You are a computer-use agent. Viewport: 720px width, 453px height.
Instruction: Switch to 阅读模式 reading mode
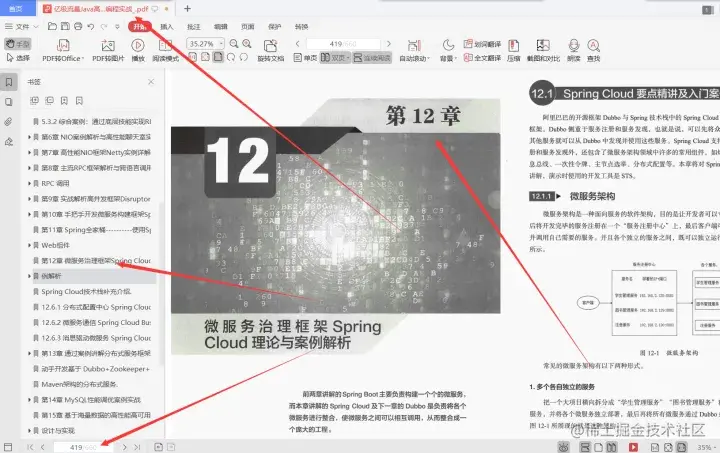(x=165, y=50)
